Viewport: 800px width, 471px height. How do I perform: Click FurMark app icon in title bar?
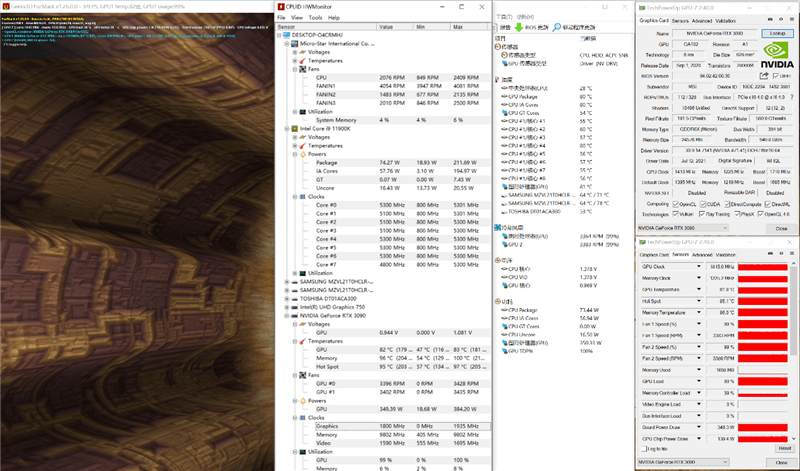pos(6,7)
